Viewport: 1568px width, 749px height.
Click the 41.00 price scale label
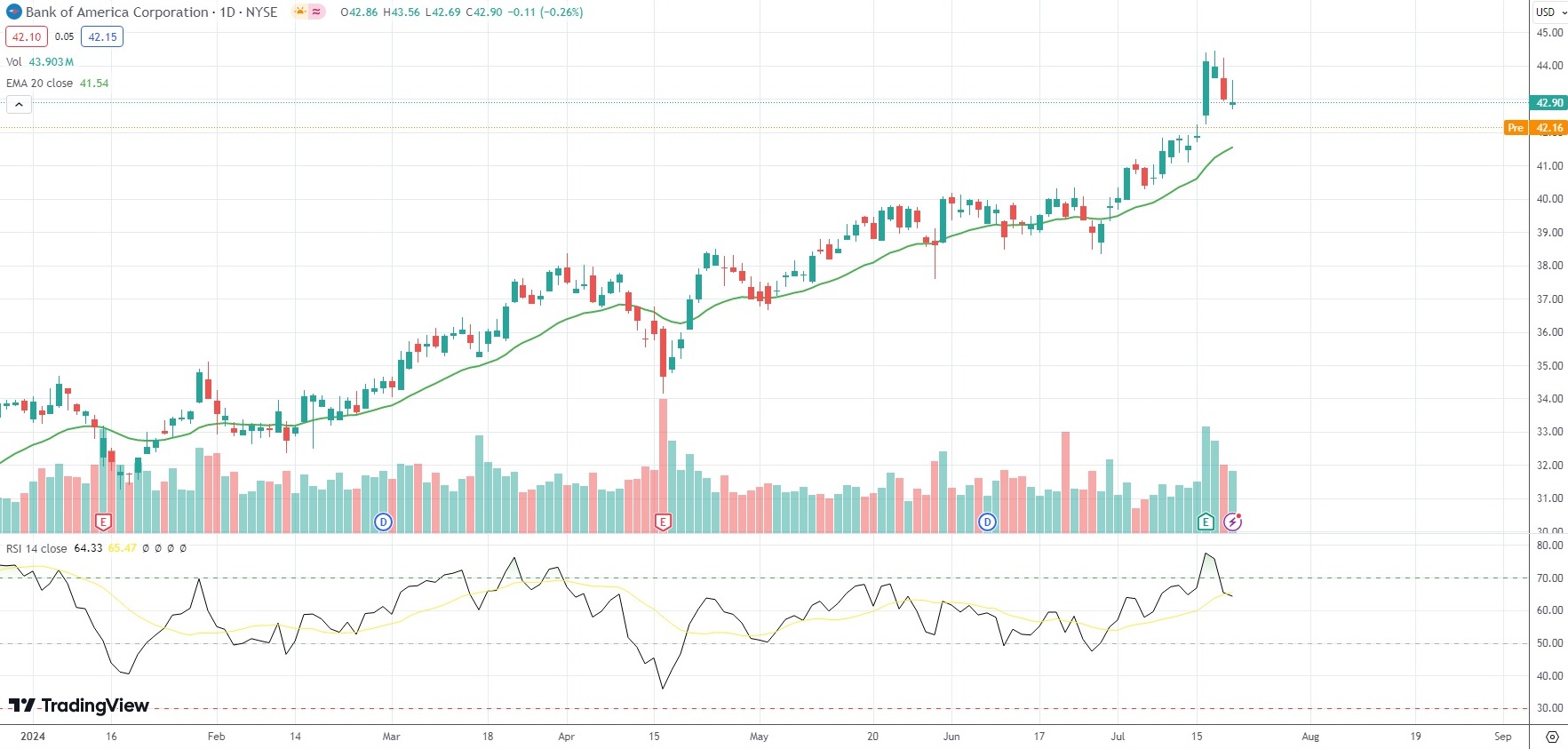pos(1550,166)
